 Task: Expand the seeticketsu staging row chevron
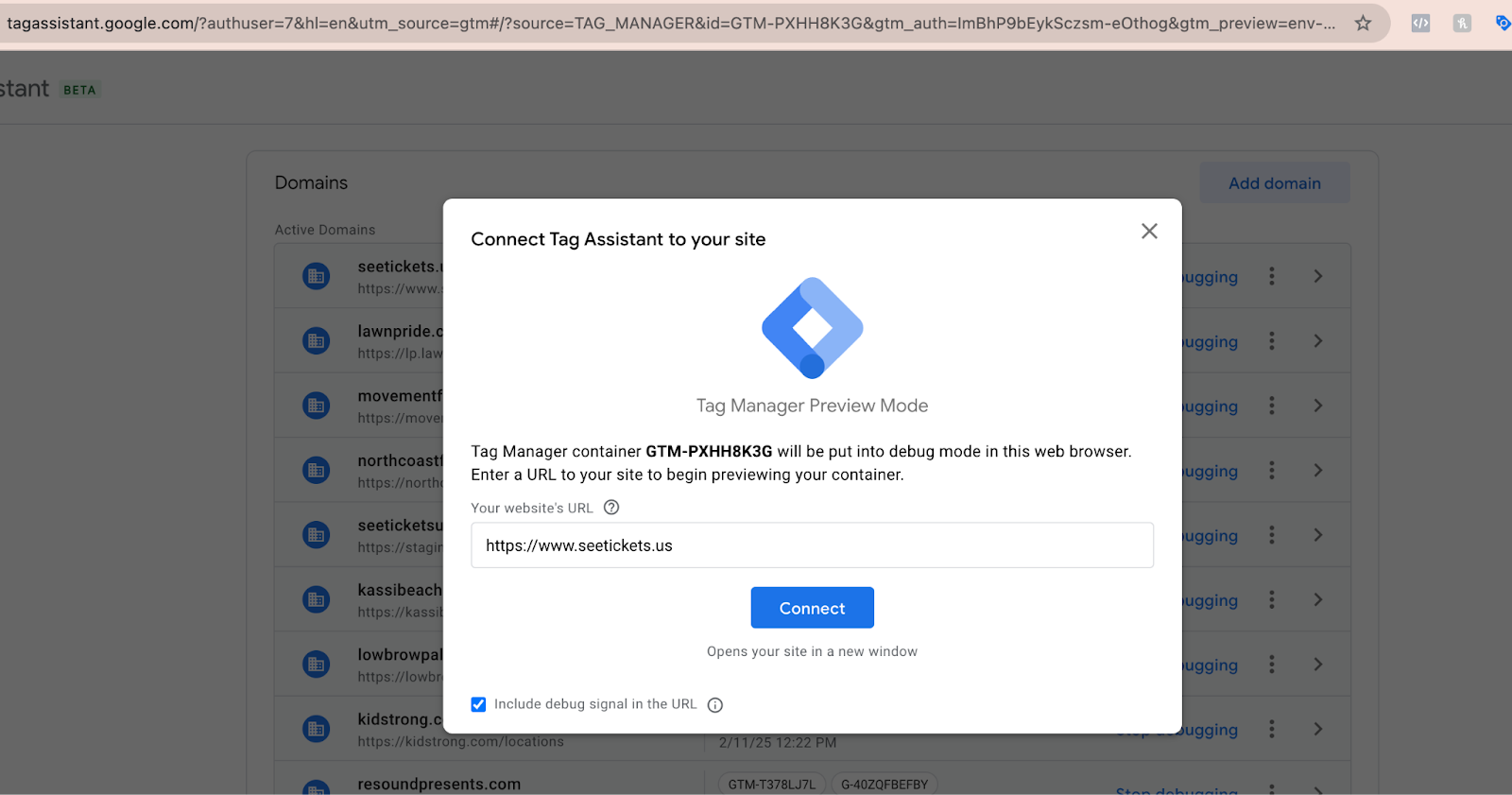click(x=1318, y=535)
